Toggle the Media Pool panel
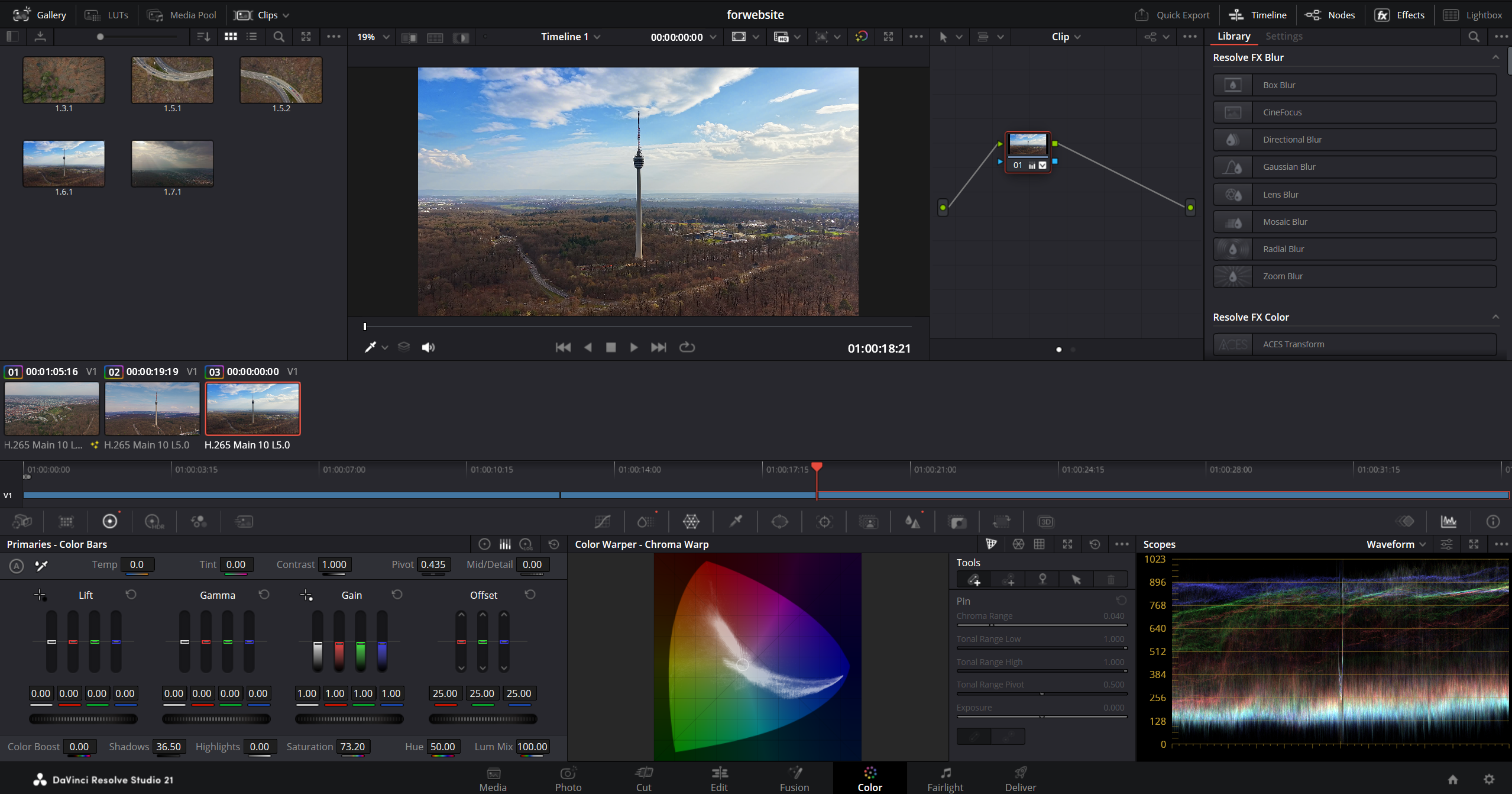Viewport: 1512px width, 794px height. (x=182, y=15)
